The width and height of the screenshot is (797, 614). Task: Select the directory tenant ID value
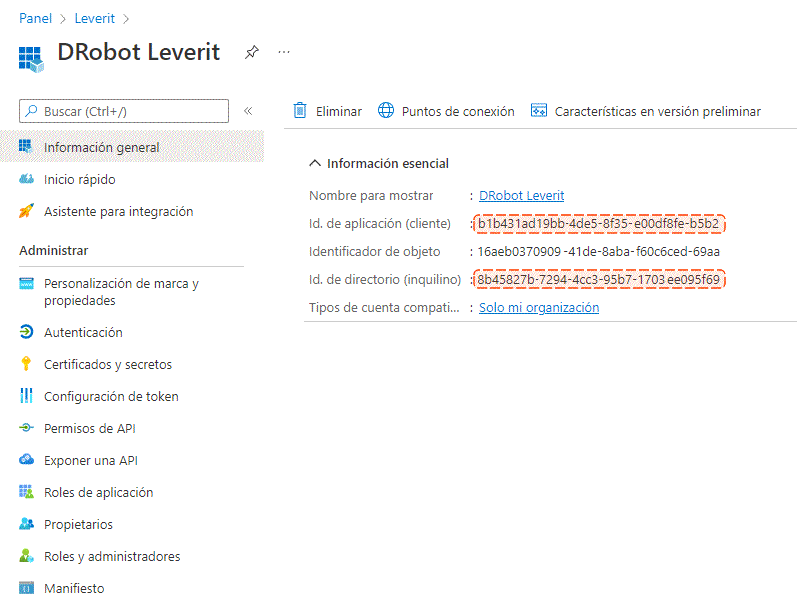(599, 280)
